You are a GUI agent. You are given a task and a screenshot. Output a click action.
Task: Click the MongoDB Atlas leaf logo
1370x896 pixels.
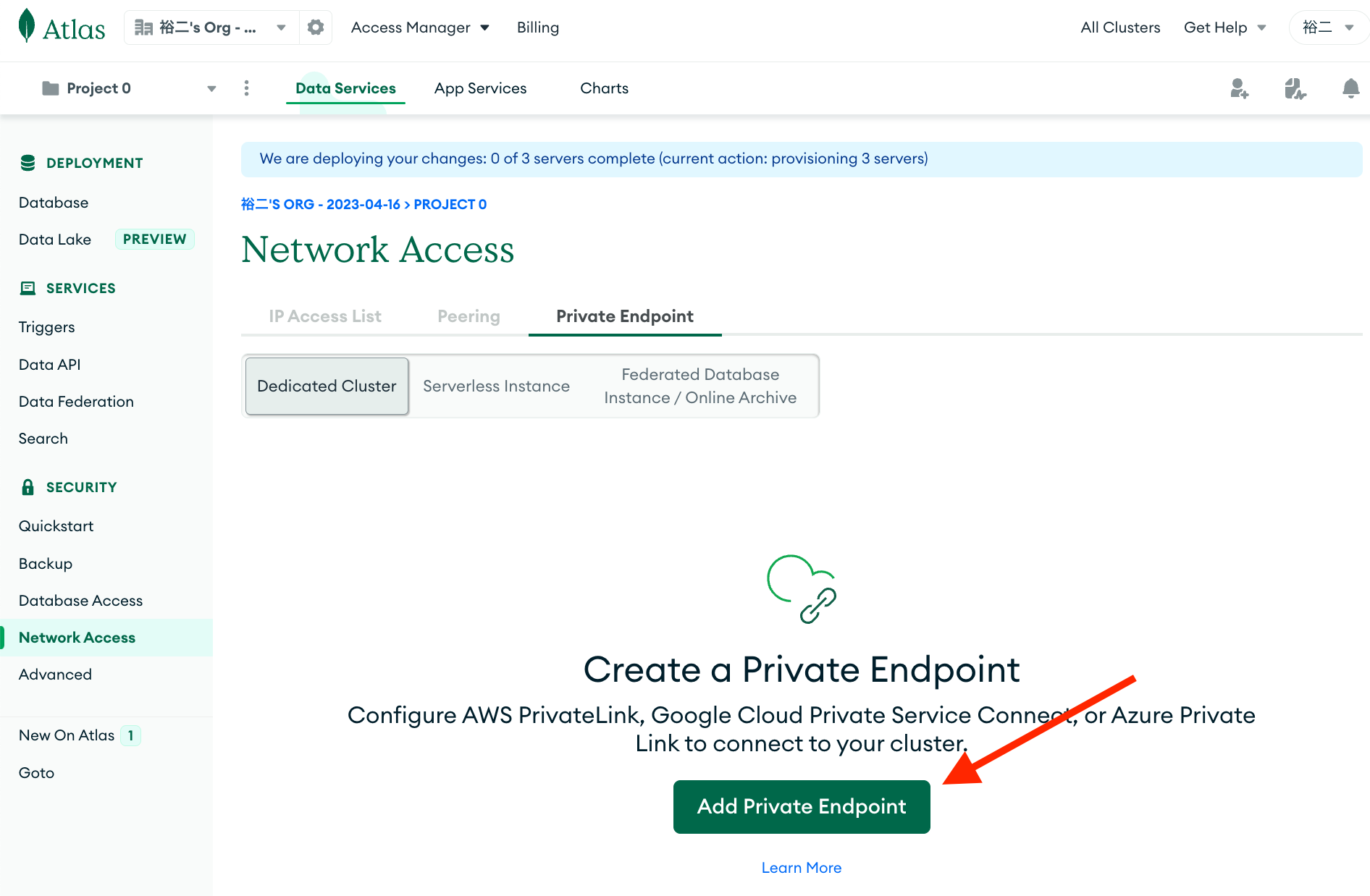tap(26, 28)
